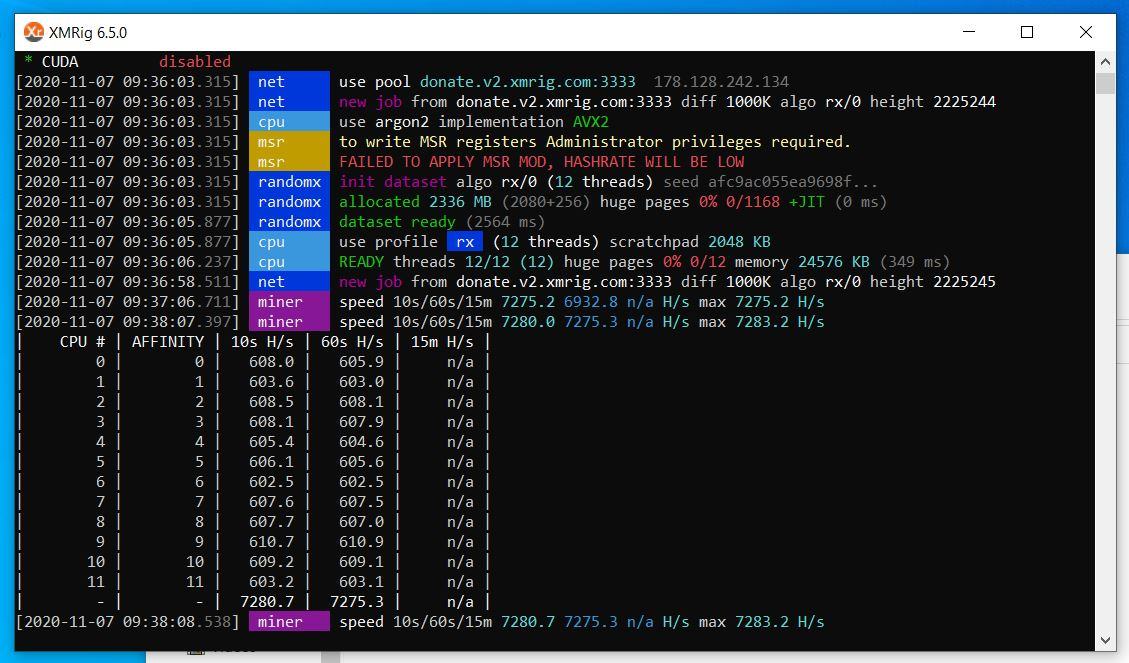The width and height of the screenshot is (1129, 663).
Task: Click the 10s hashrate '606.1' for CPU 5
Action: point(271,461)
